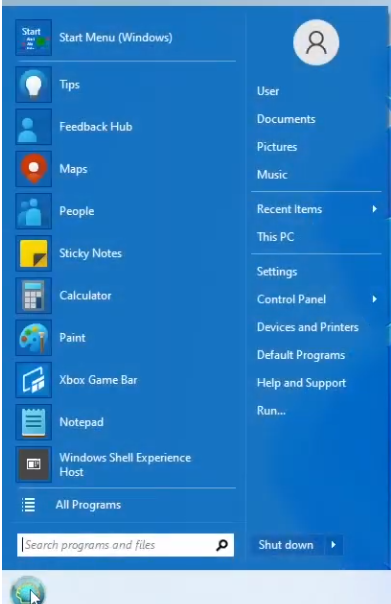The width and height of the screenshot is (391, 604).
Task: Click the Search programs and files field
Action: tap(126, 545)
